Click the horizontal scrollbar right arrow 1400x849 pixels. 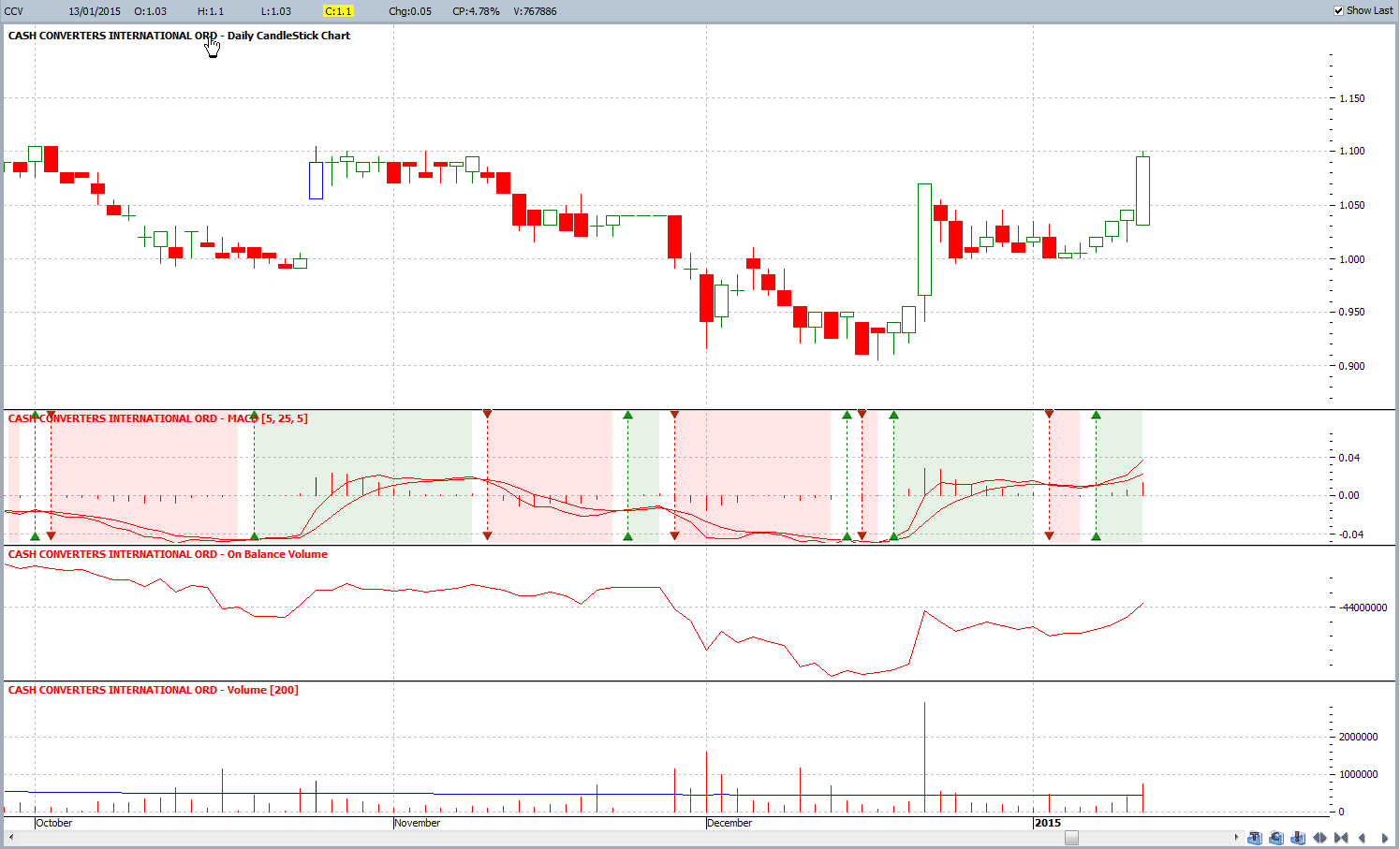click(x=1236, y=838)
